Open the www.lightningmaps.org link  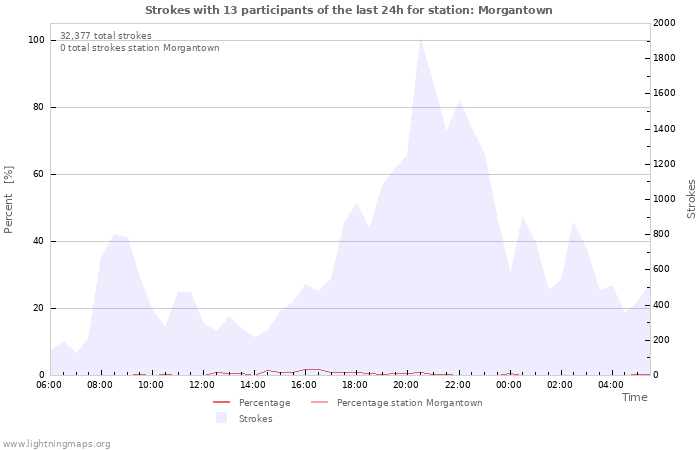[55, 444]
